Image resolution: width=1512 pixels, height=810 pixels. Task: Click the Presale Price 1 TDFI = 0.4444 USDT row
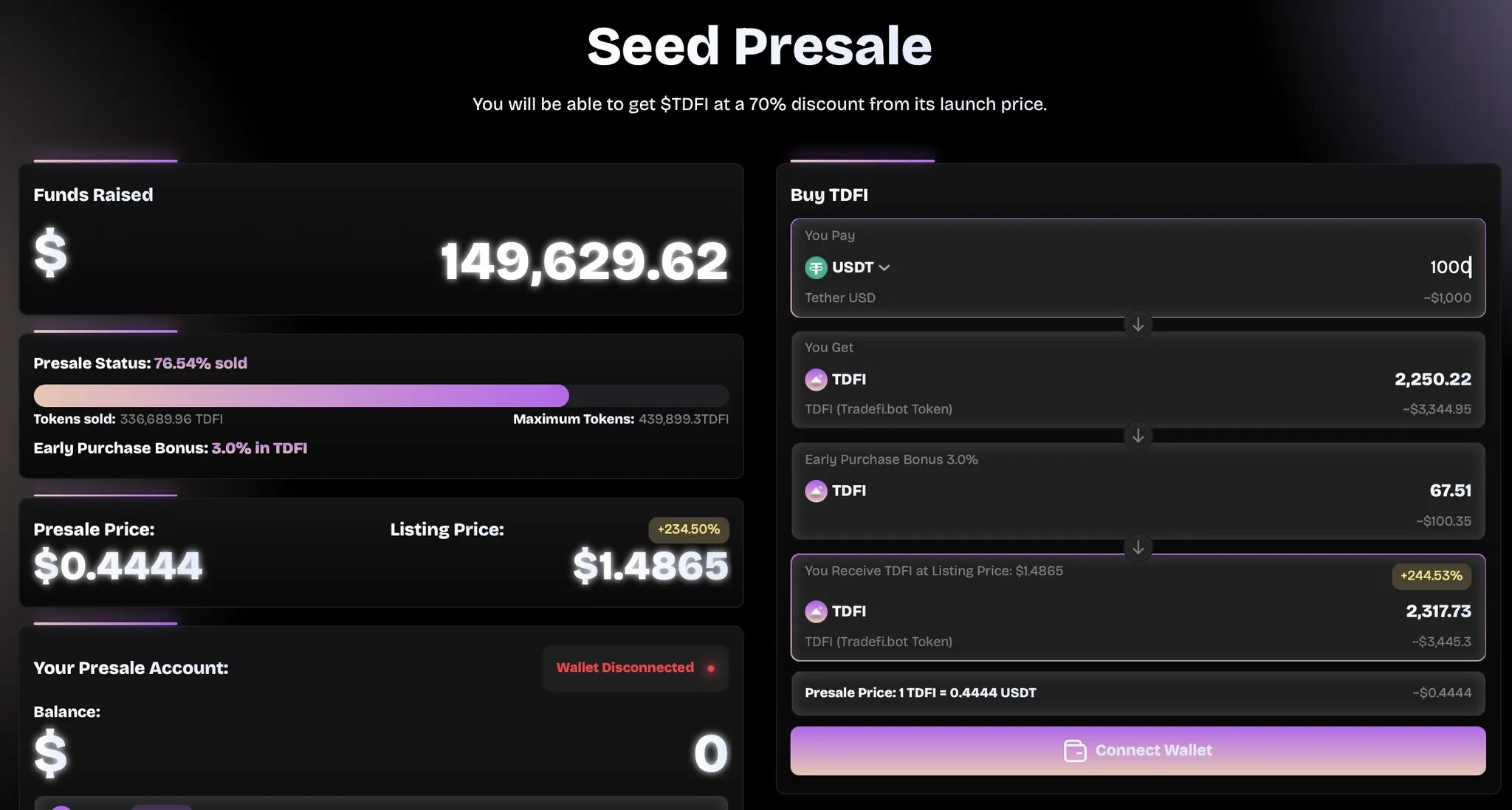[x=1138, y=693]
